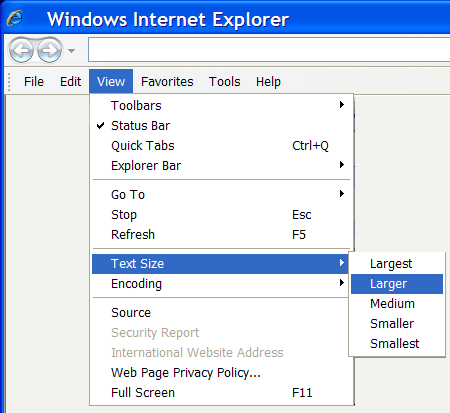
Task: Select Source in the View menu
Action: (x=221, y=313)
